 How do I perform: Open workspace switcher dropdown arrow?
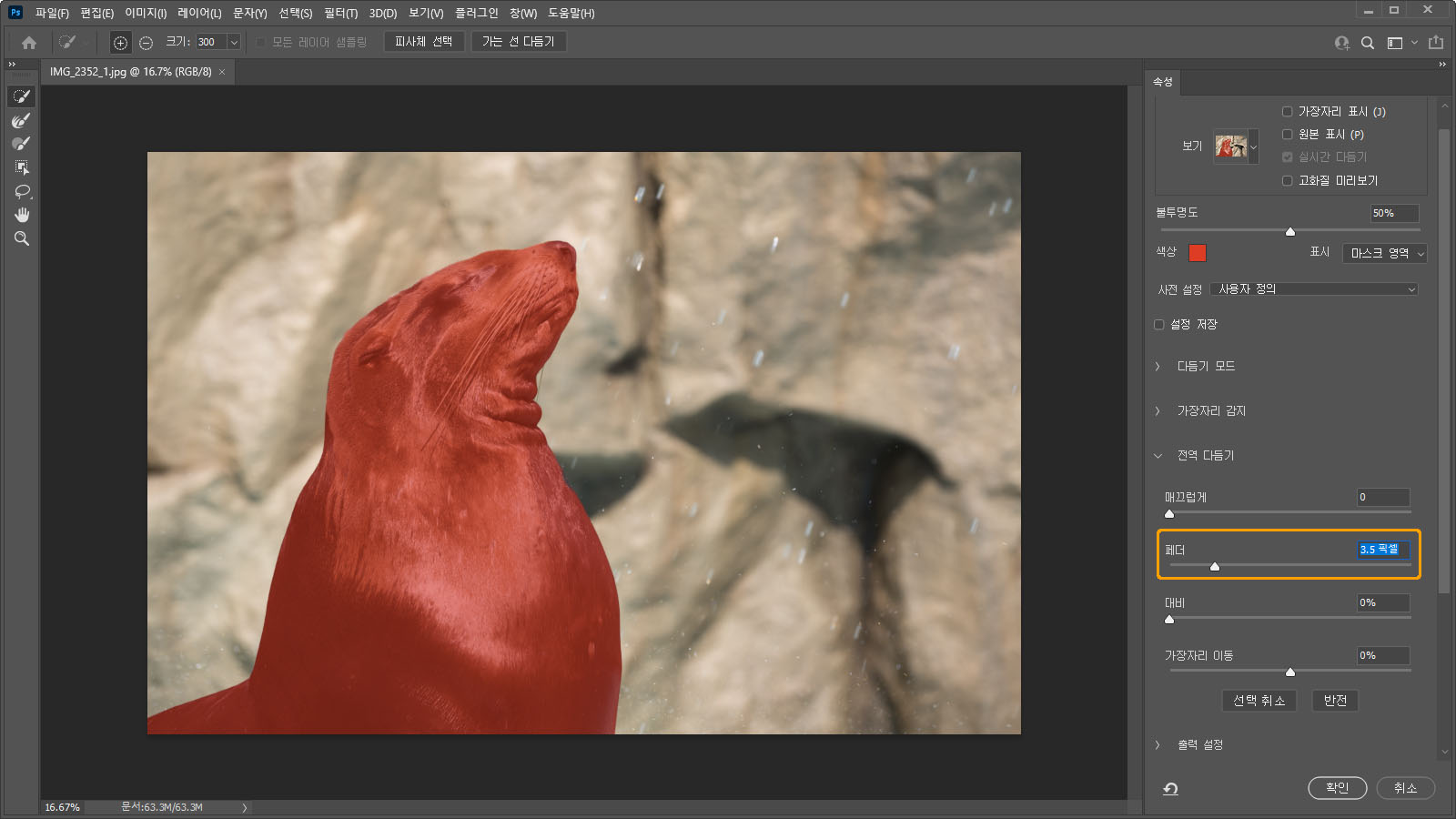pyautogui.click(x=1414, y=43)
